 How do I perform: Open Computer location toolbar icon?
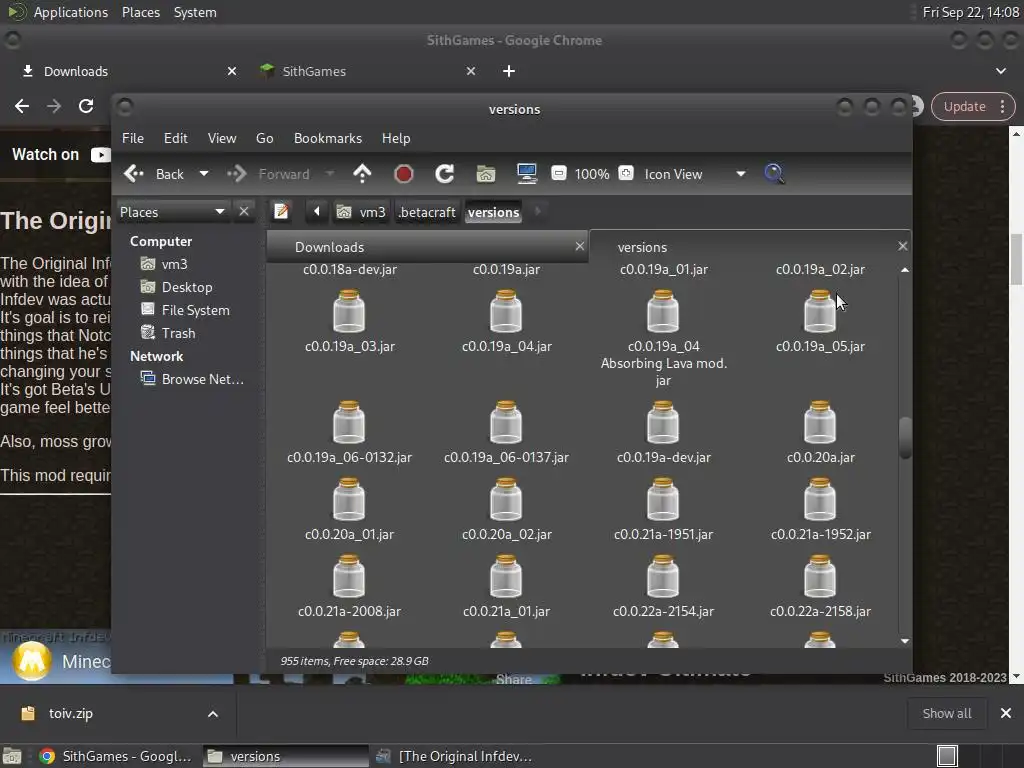(527, 174)
